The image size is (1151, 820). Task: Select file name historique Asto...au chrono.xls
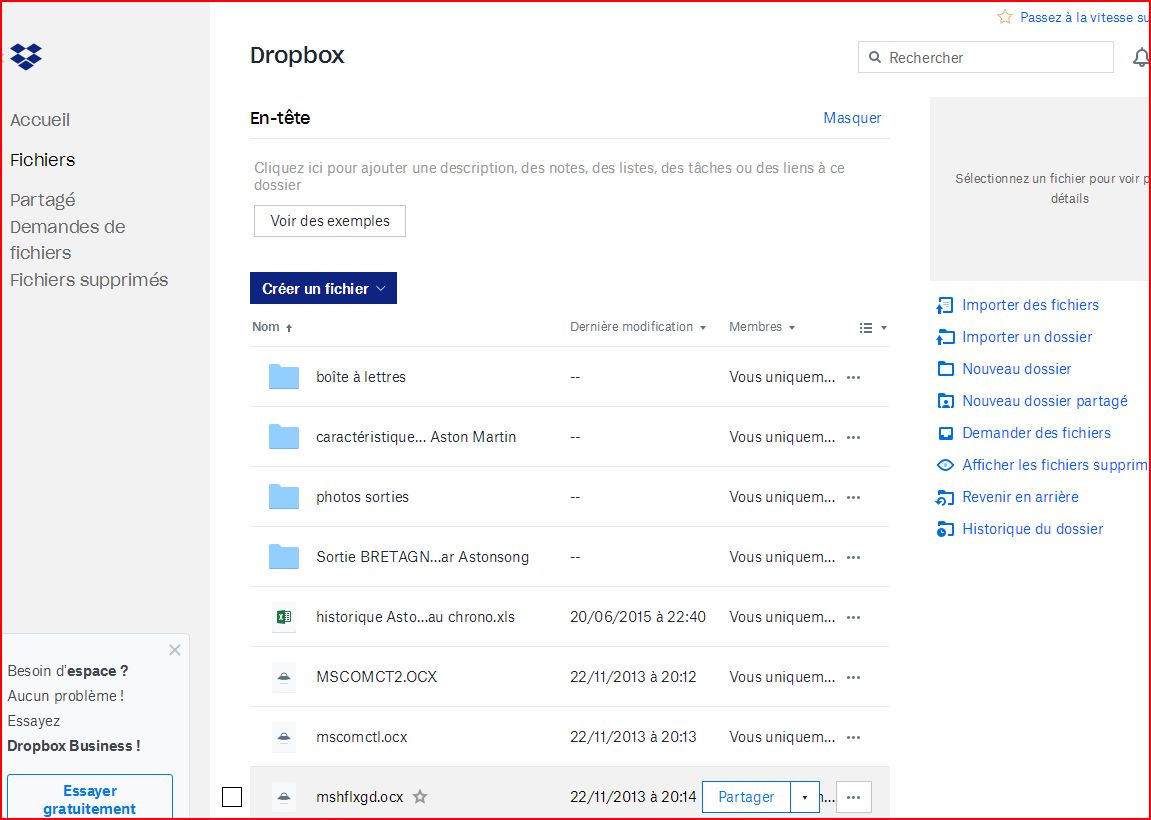click(415, 617)
